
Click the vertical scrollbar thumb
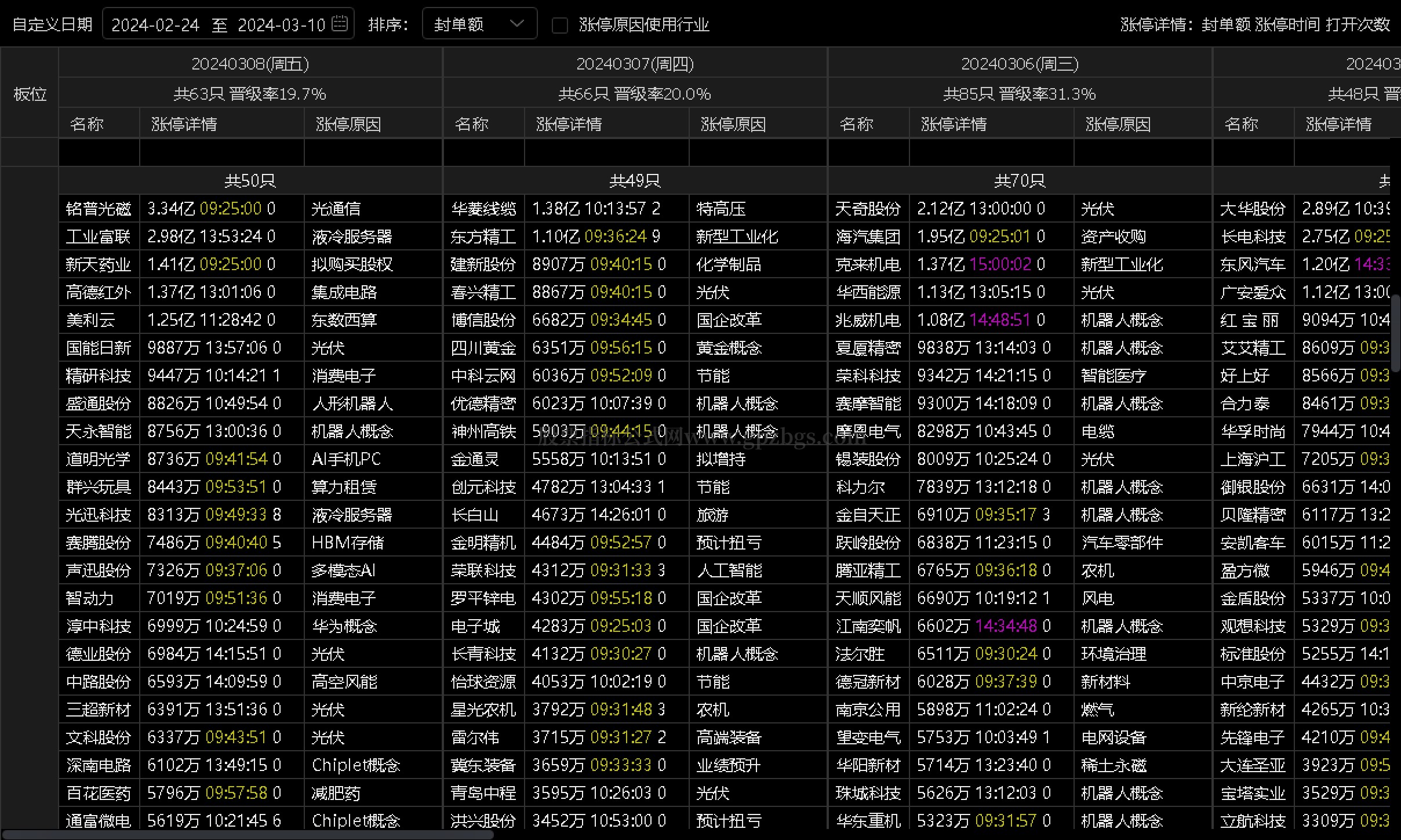click(1396, 333)
